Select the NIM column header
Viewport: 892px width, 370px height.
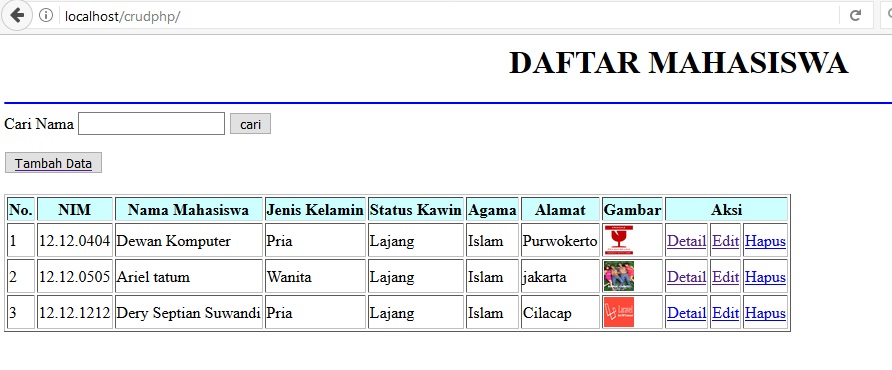pos(75,209)
